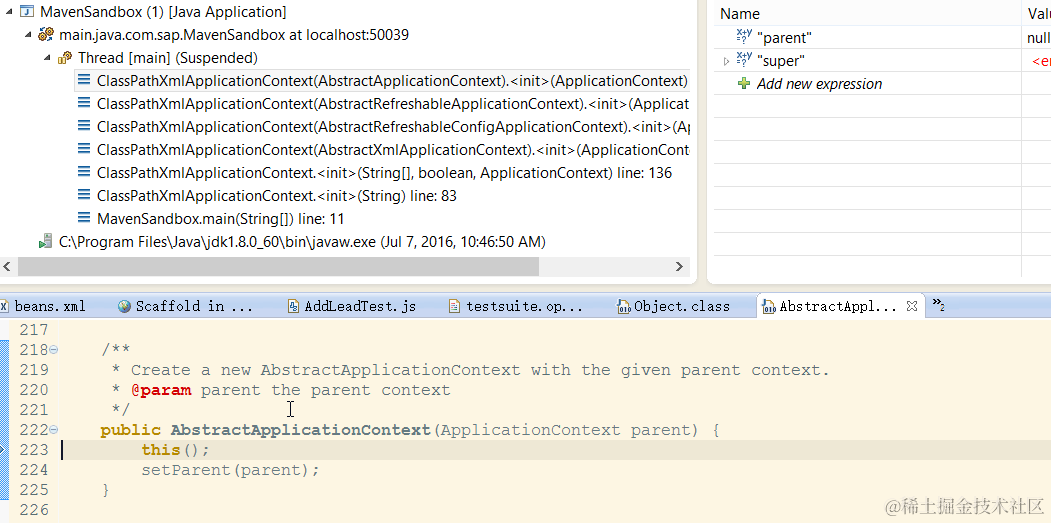
Task: Click the class file icon on Object.class tab
Action: click(623, 306)
